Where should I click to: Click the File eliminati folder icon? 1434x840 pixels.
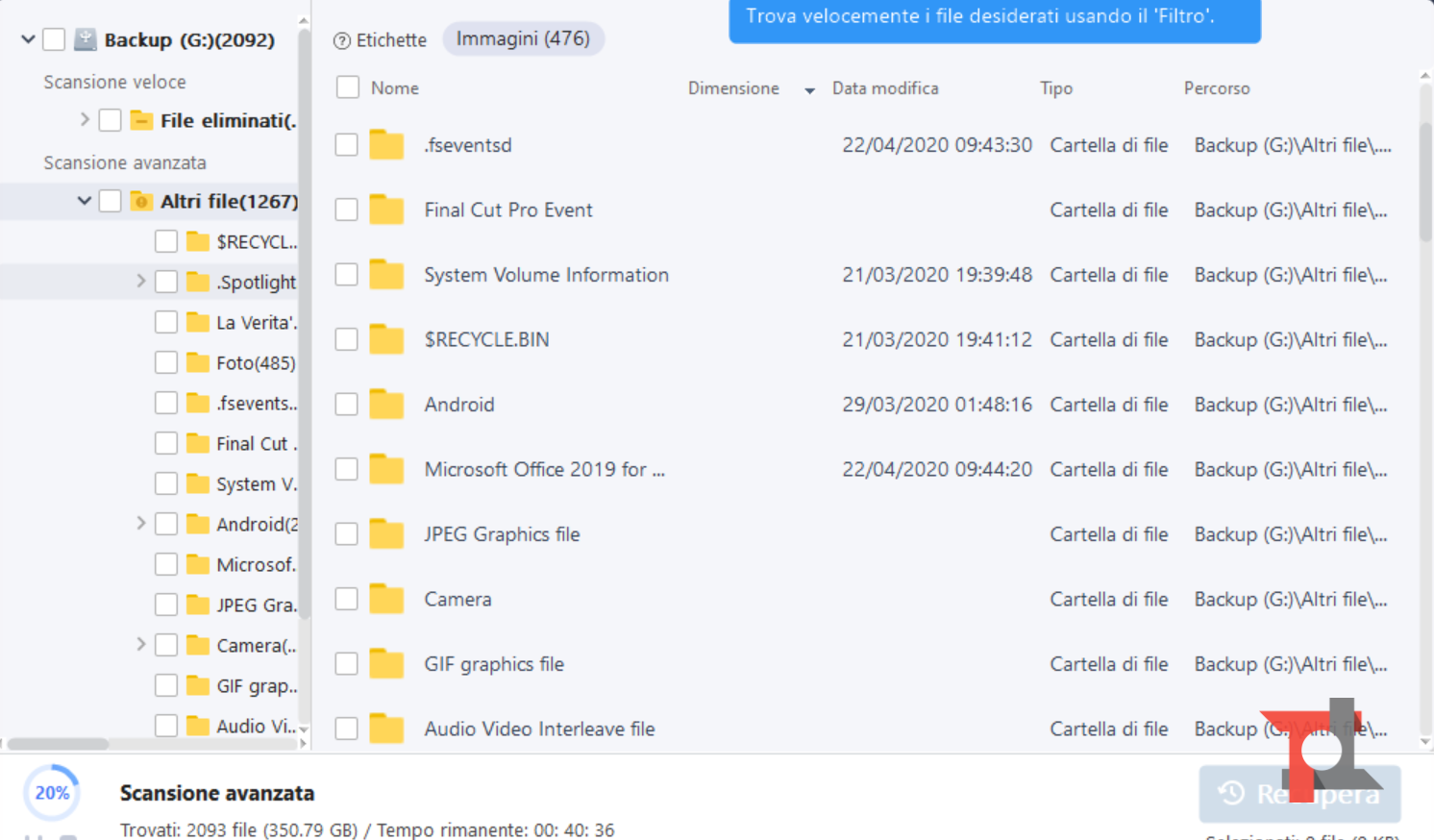coord(141,120)
